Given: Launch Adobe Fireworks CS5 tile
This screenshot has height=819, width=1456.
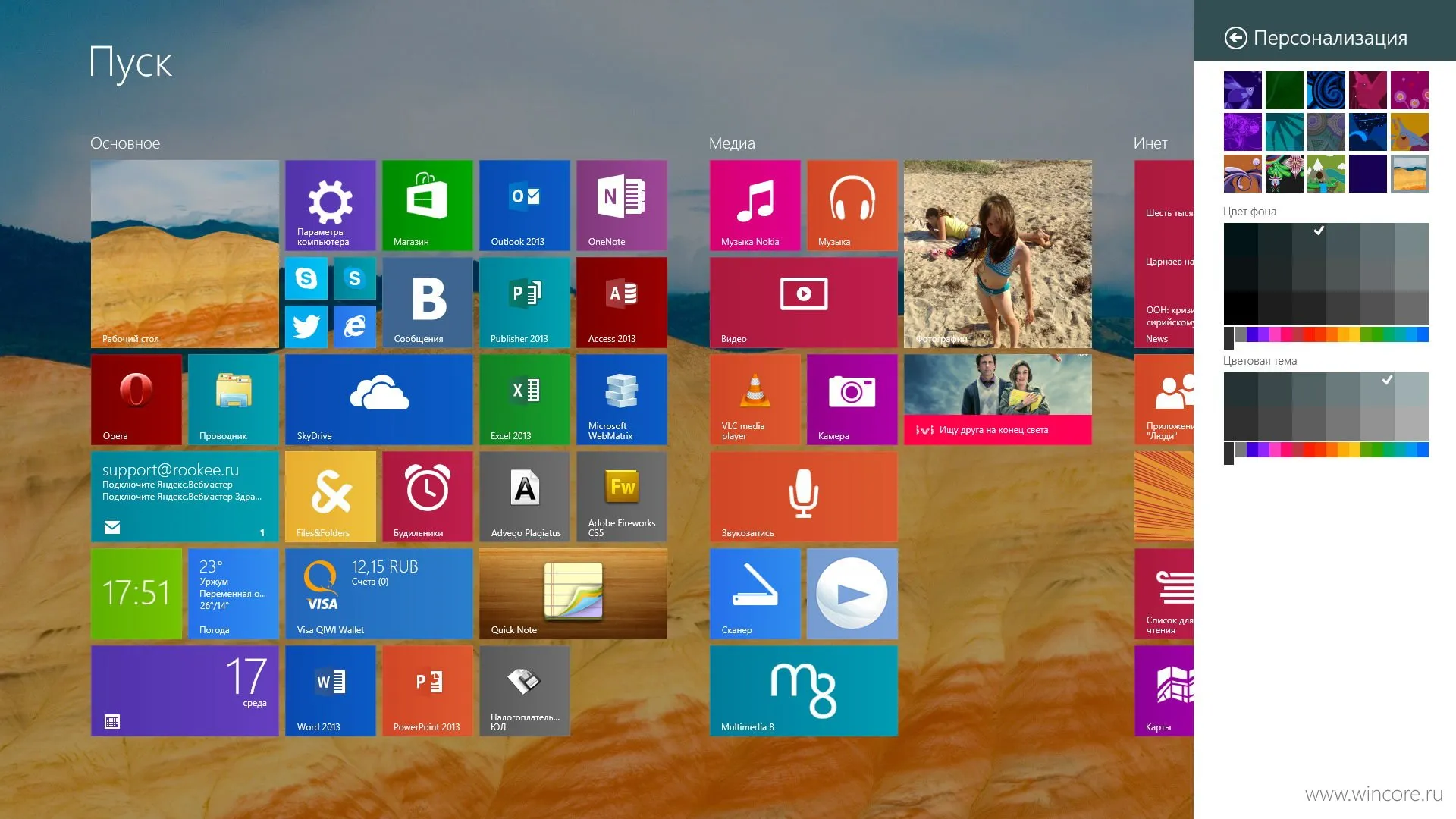Looking at the screenshot, I should (x=621, y=496).
